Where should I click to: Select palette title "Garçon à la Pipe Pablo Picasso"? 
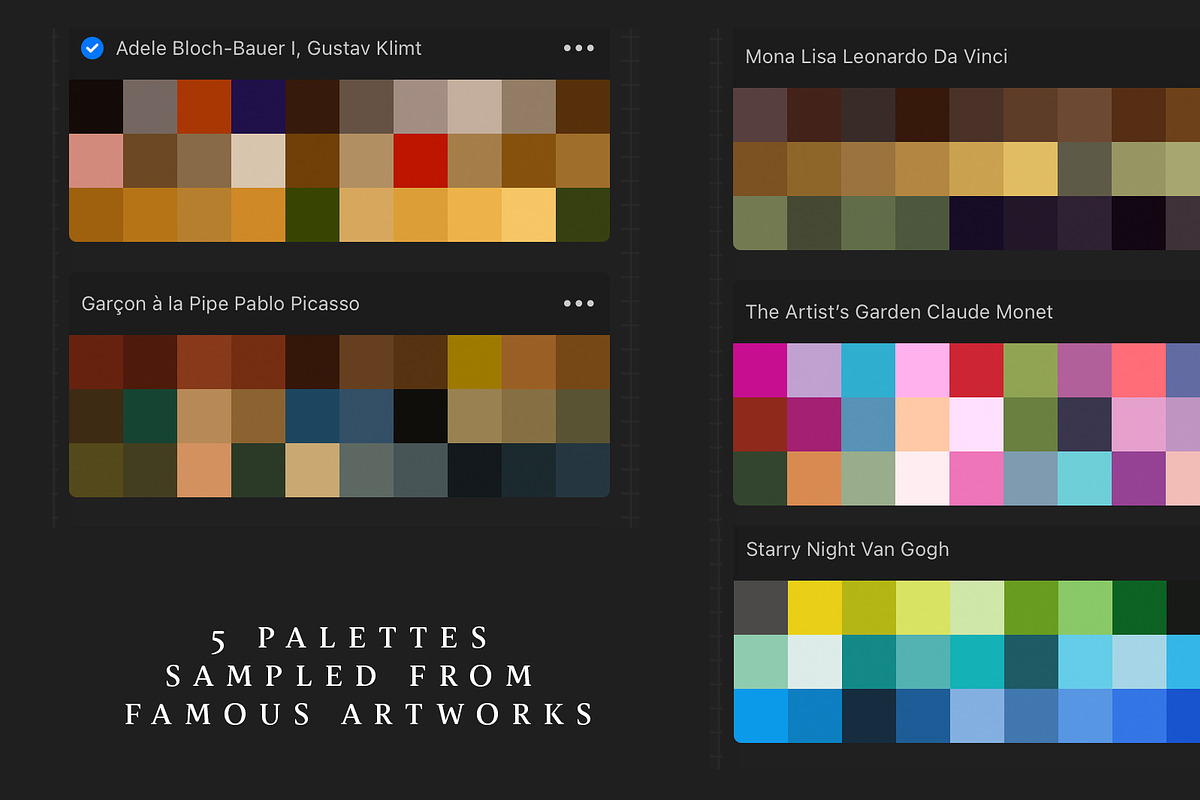[x=221, y=303]
